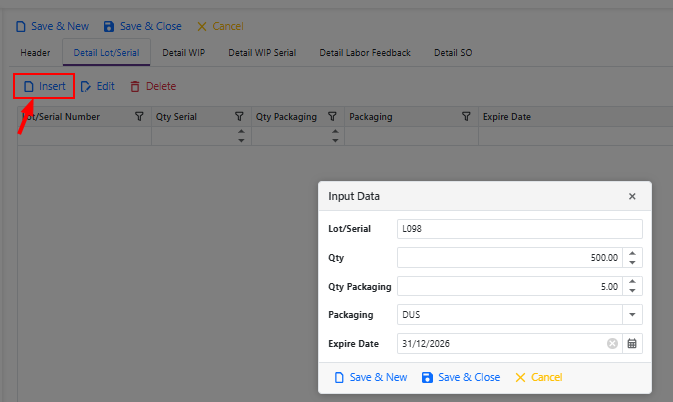Switch to Detail SO tab

(x=453, y=53)
